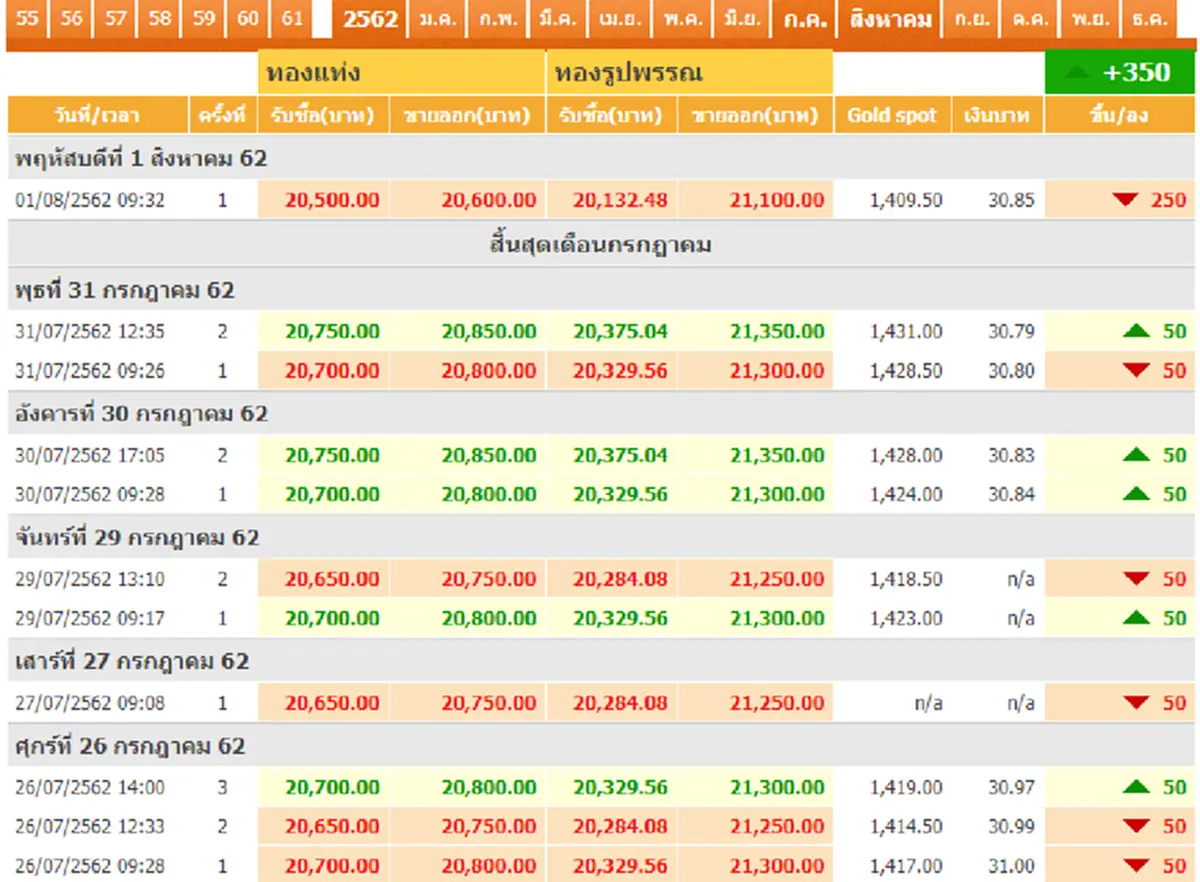1200x882 pixels.
Task: Click the วันที่/เวลา column header
Action: coord(98,115)
